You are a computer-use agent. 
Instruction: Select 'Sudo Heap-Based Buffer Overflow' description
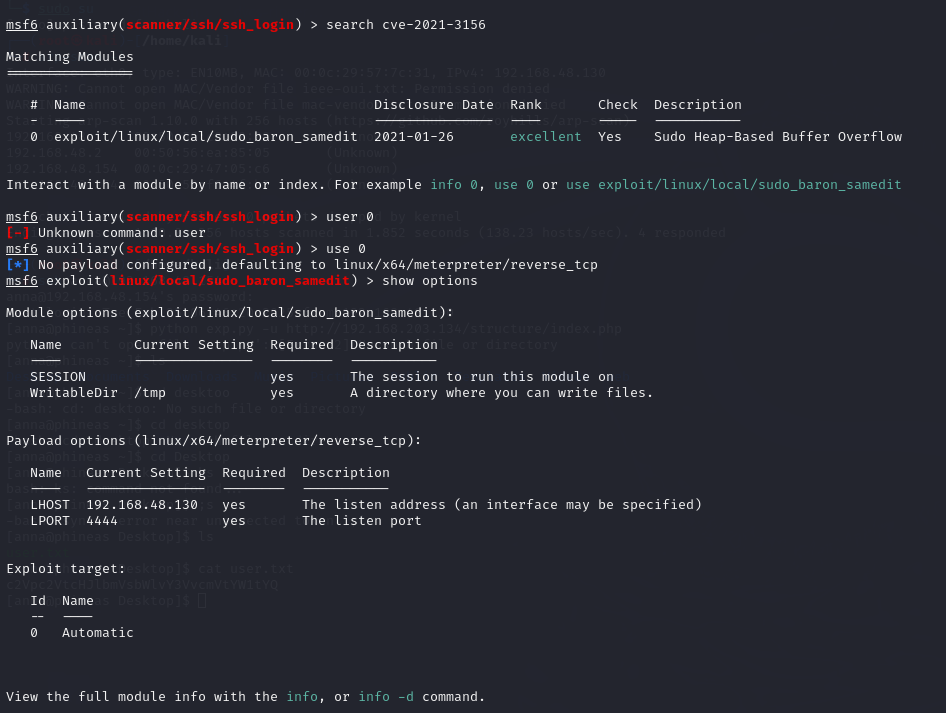click(778, 137)
